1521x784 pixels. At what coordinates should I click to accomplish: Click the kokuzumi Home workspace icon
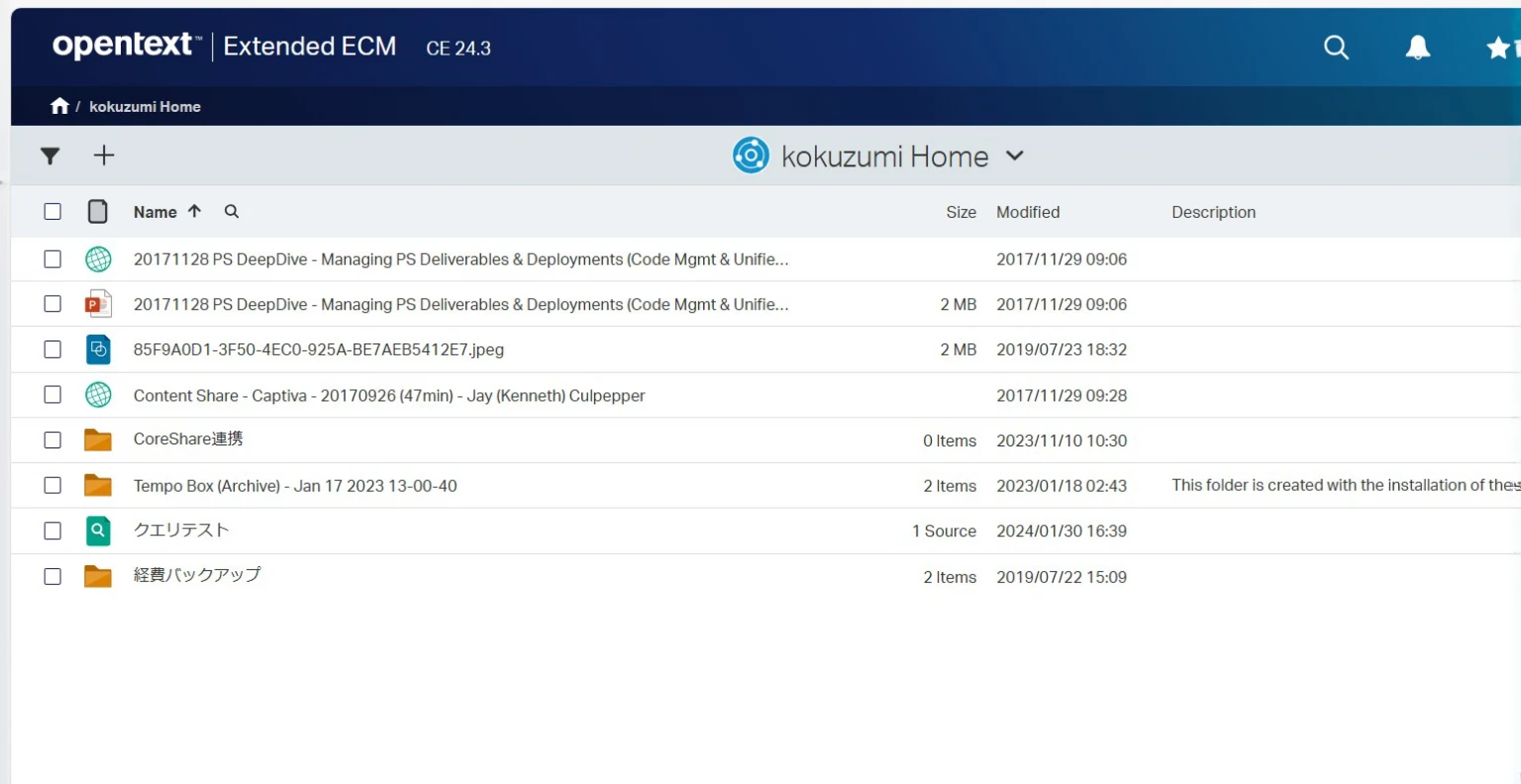coord(751,155)
